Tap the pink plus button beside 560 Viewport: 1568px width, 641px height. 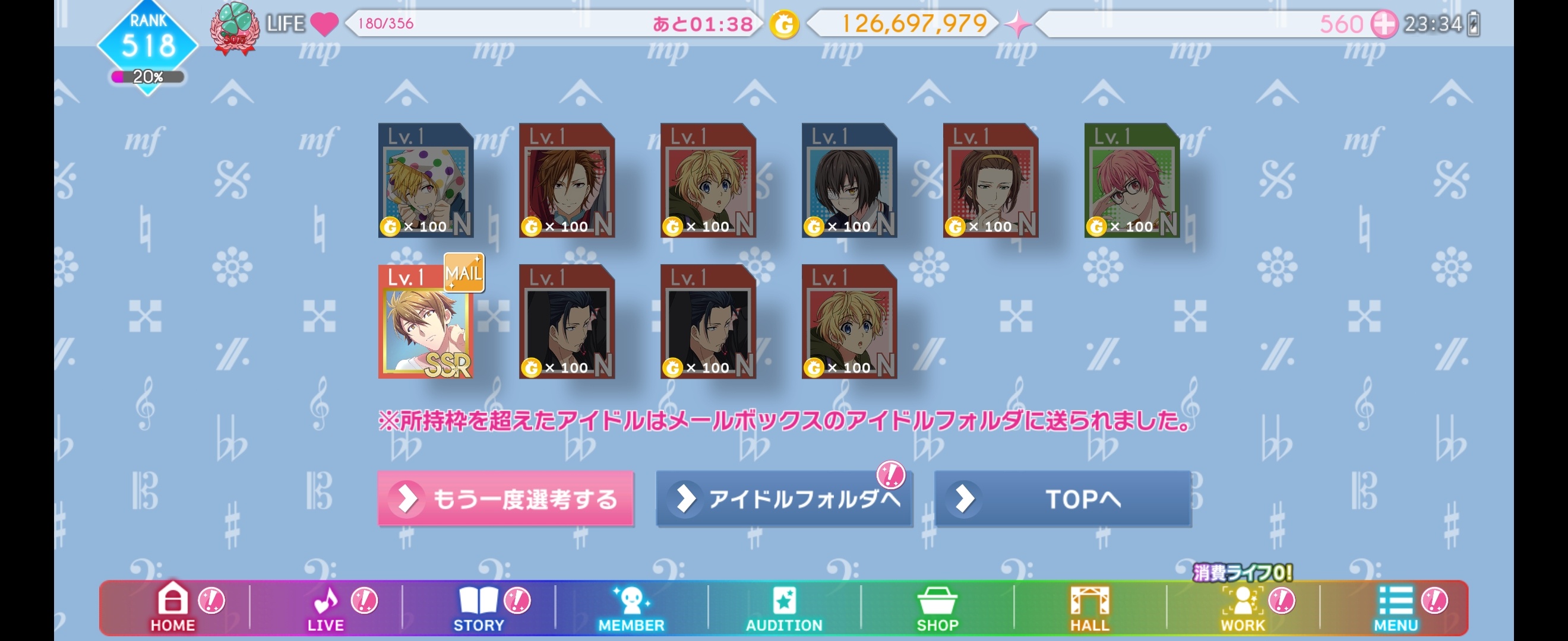tap(1383, 24)
